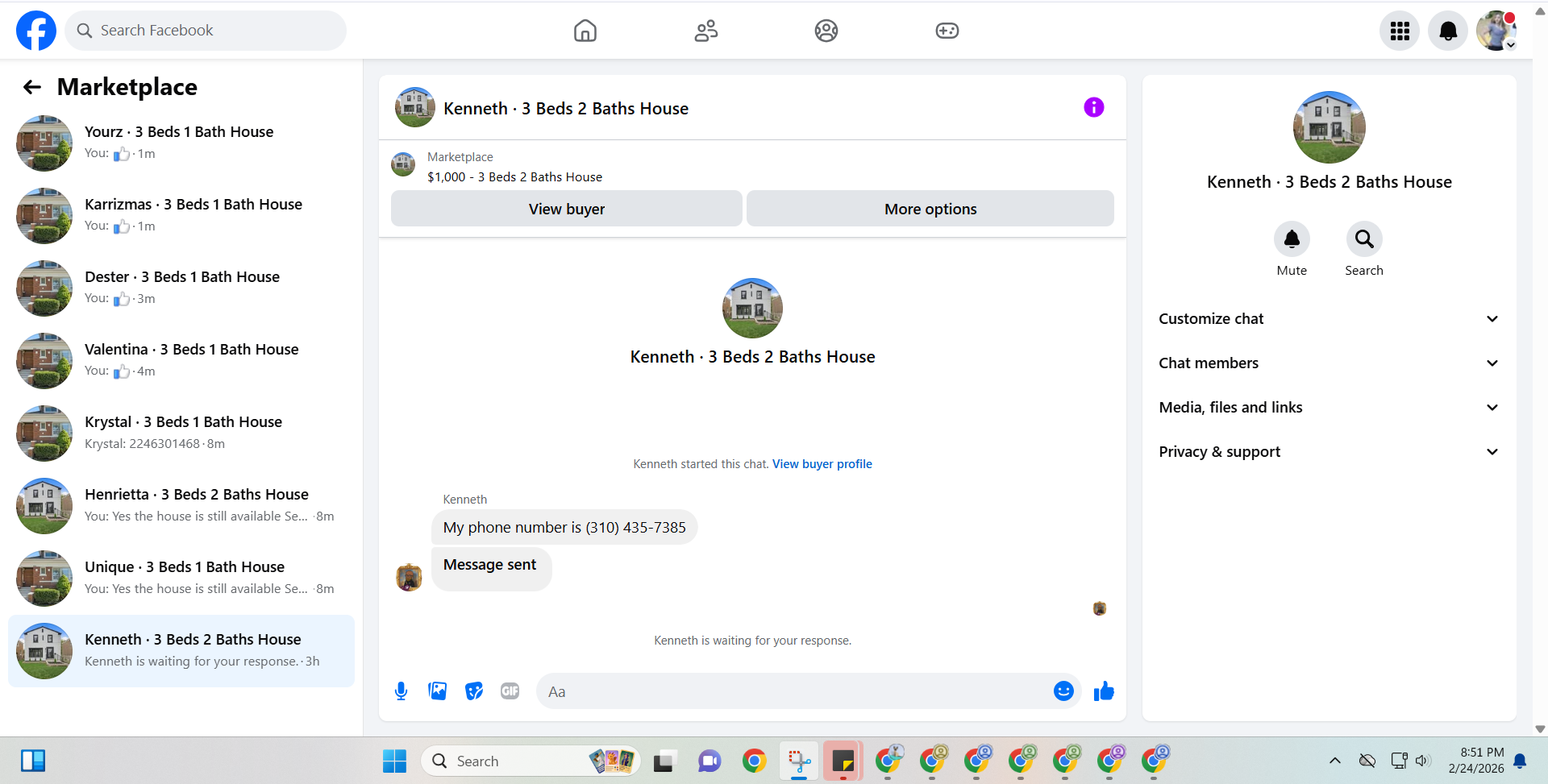1548x784 pixels.
Task: Open the notifications bell in Facebook header
Action: click(1448, 31)
